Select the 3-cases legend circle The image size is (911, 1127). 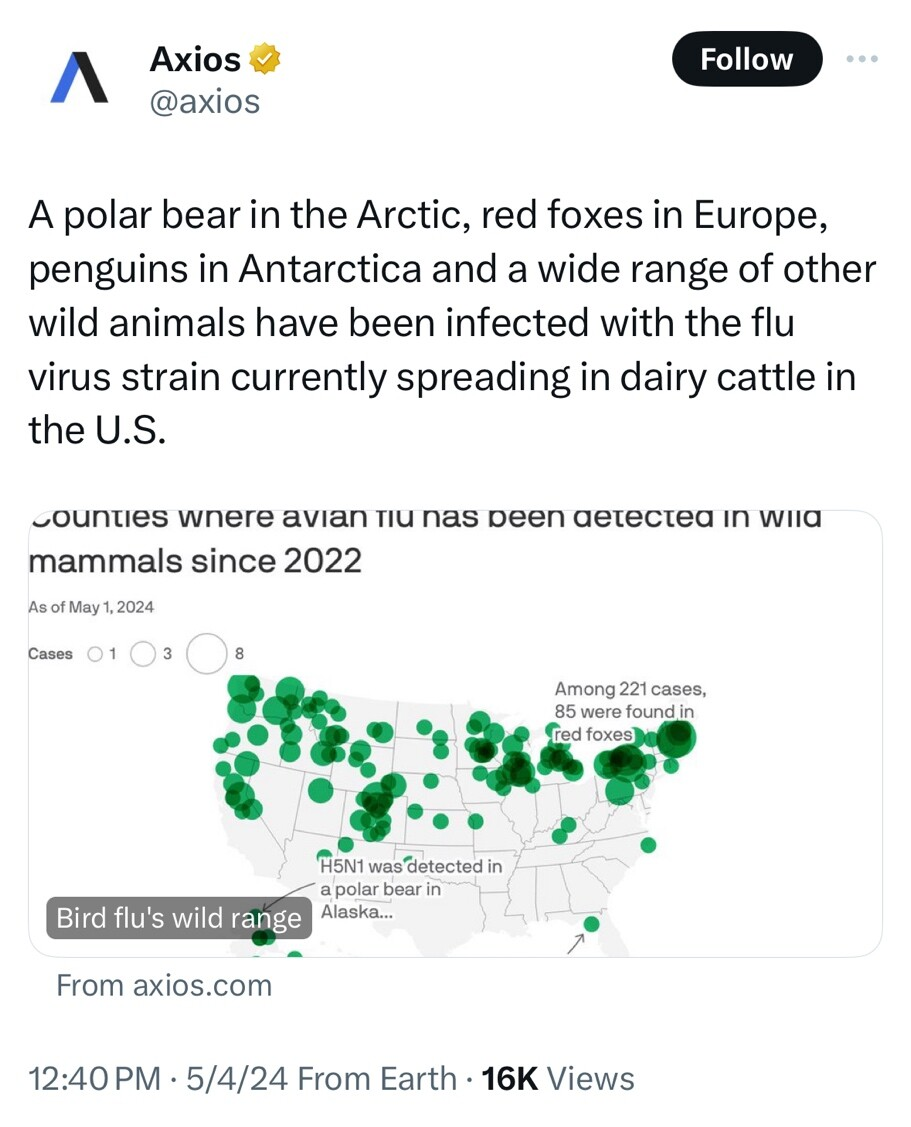(142, 654)
